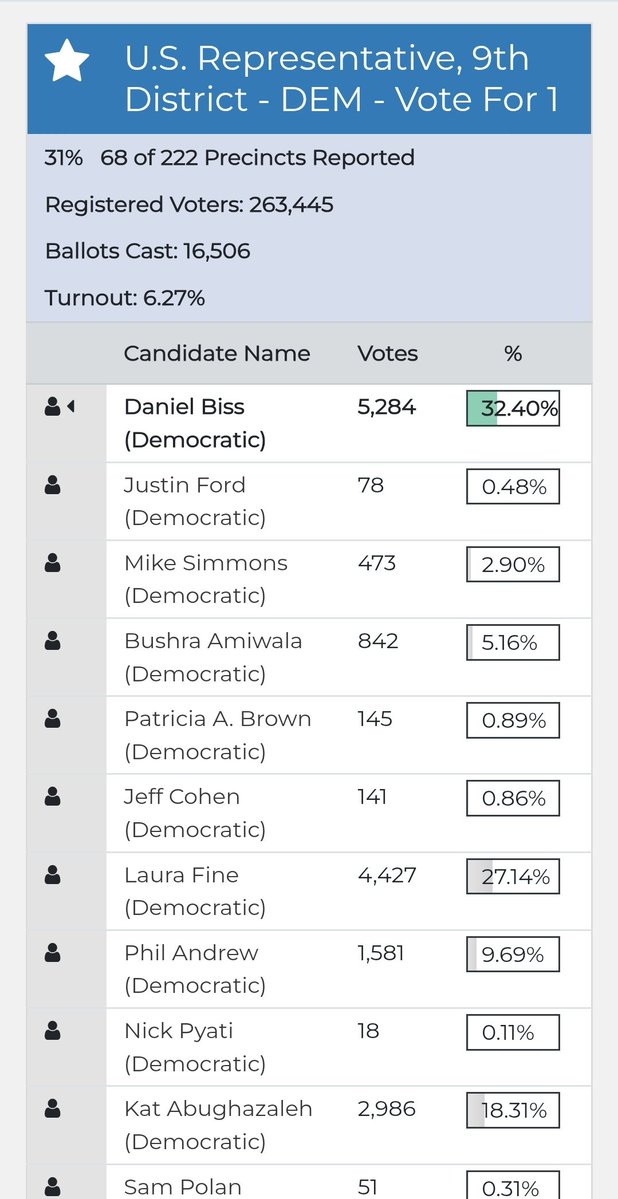Click Kat Abughazaleh 18.31% percentage bar
The width and height of the screenshot is (618, 1199).
click(513, 1110)
